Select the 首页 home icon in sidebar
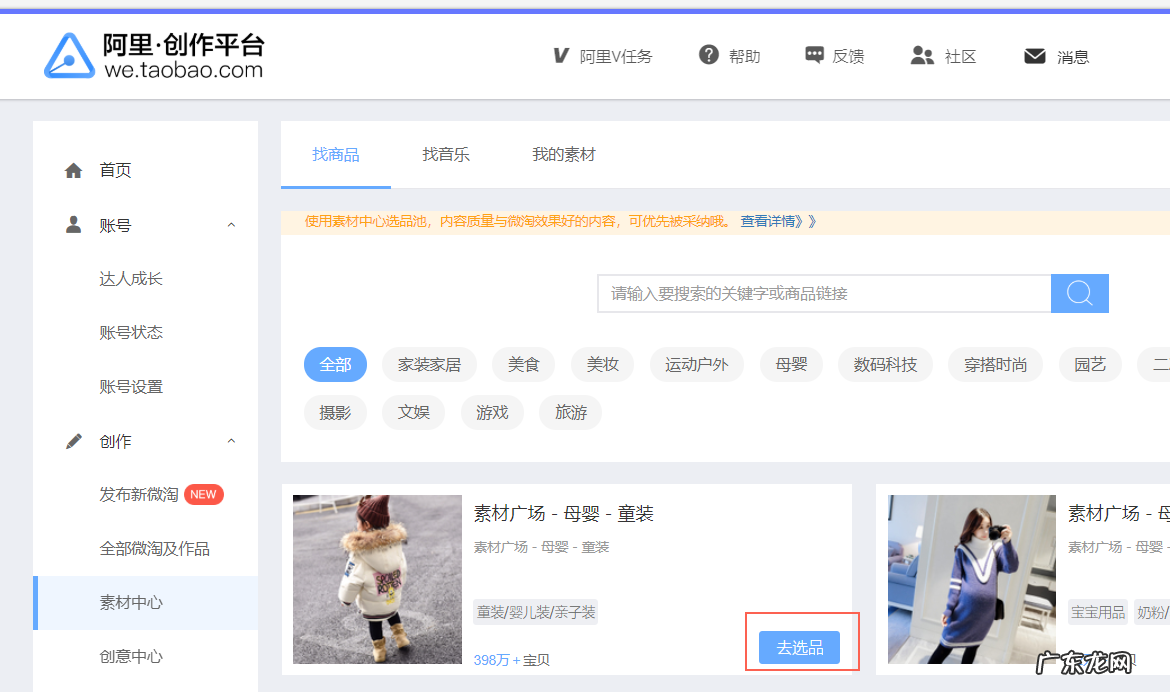This screenshot has height=692, width=1170. (x=73, y=169)
